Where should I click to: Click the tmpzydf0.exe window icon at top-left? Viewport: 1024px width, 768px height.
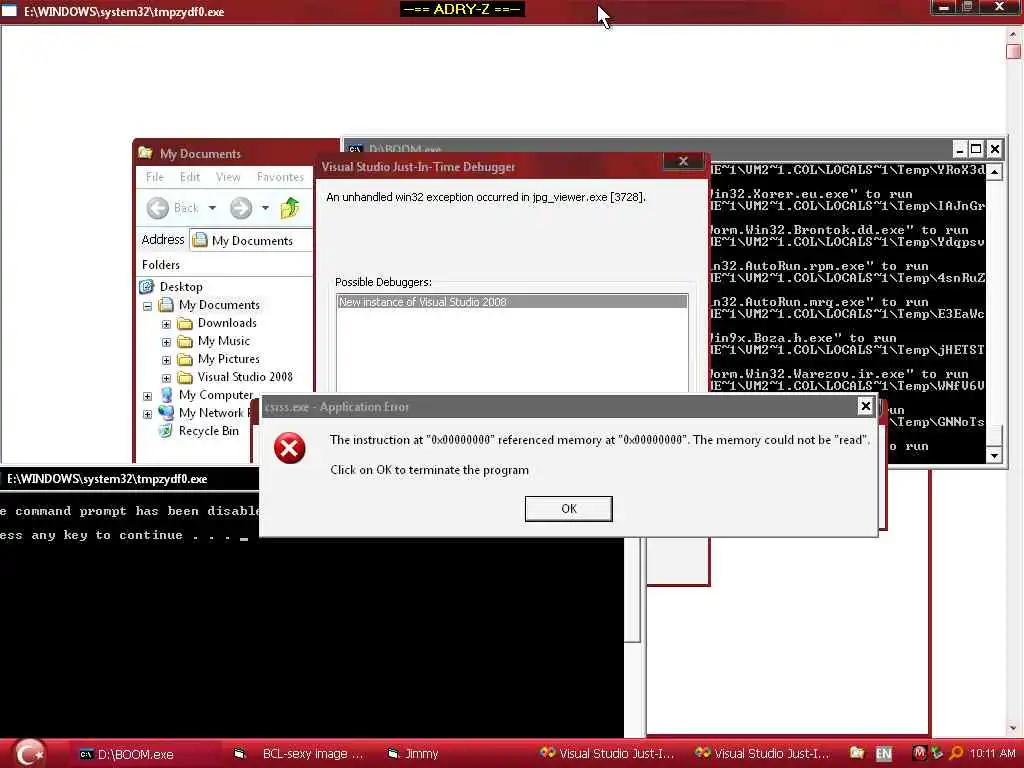[x=9, y=11]
